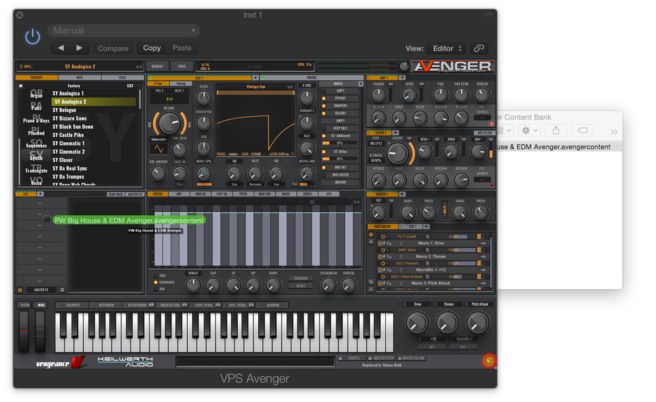656x402 pixels.
Task: Click the Compare button
Action: tap(113, 47)
